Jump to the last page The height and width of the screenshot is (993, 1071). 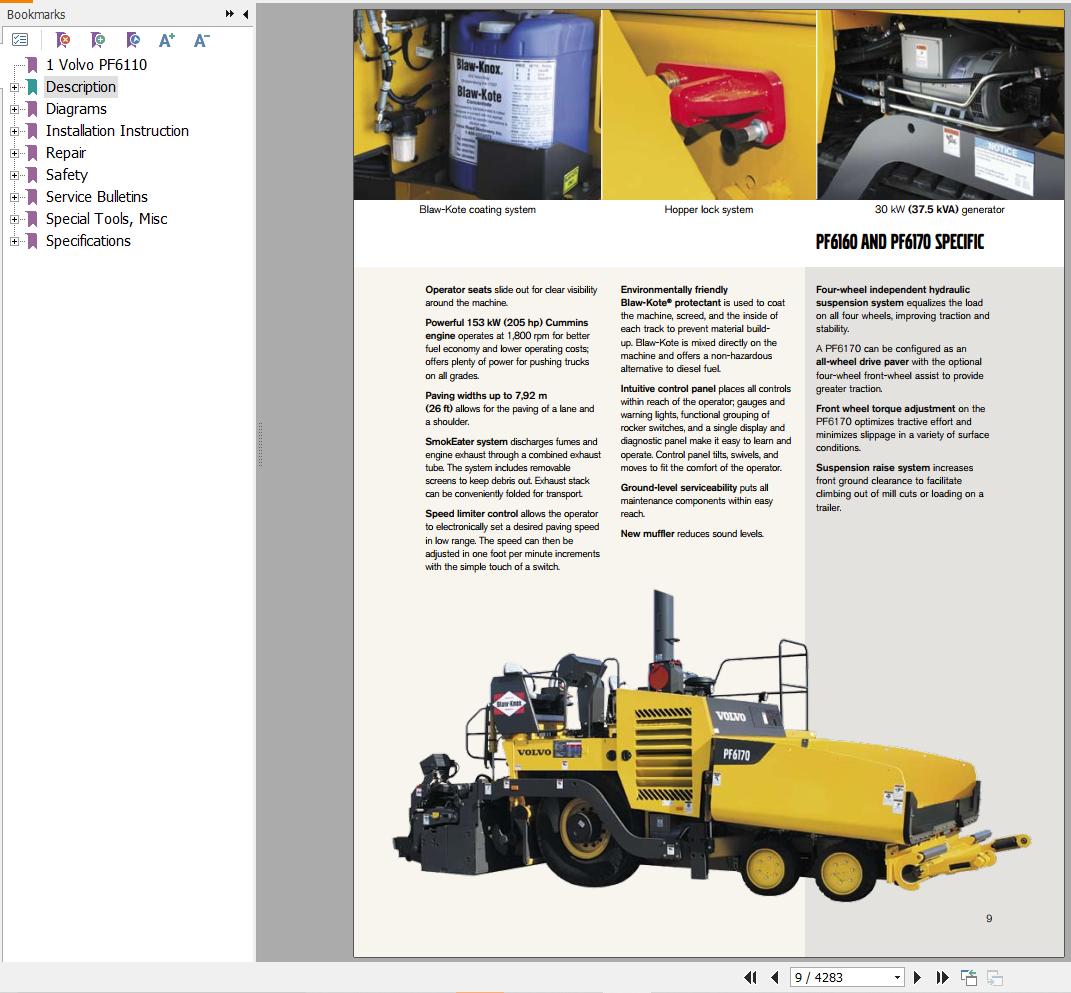point(943,977)
